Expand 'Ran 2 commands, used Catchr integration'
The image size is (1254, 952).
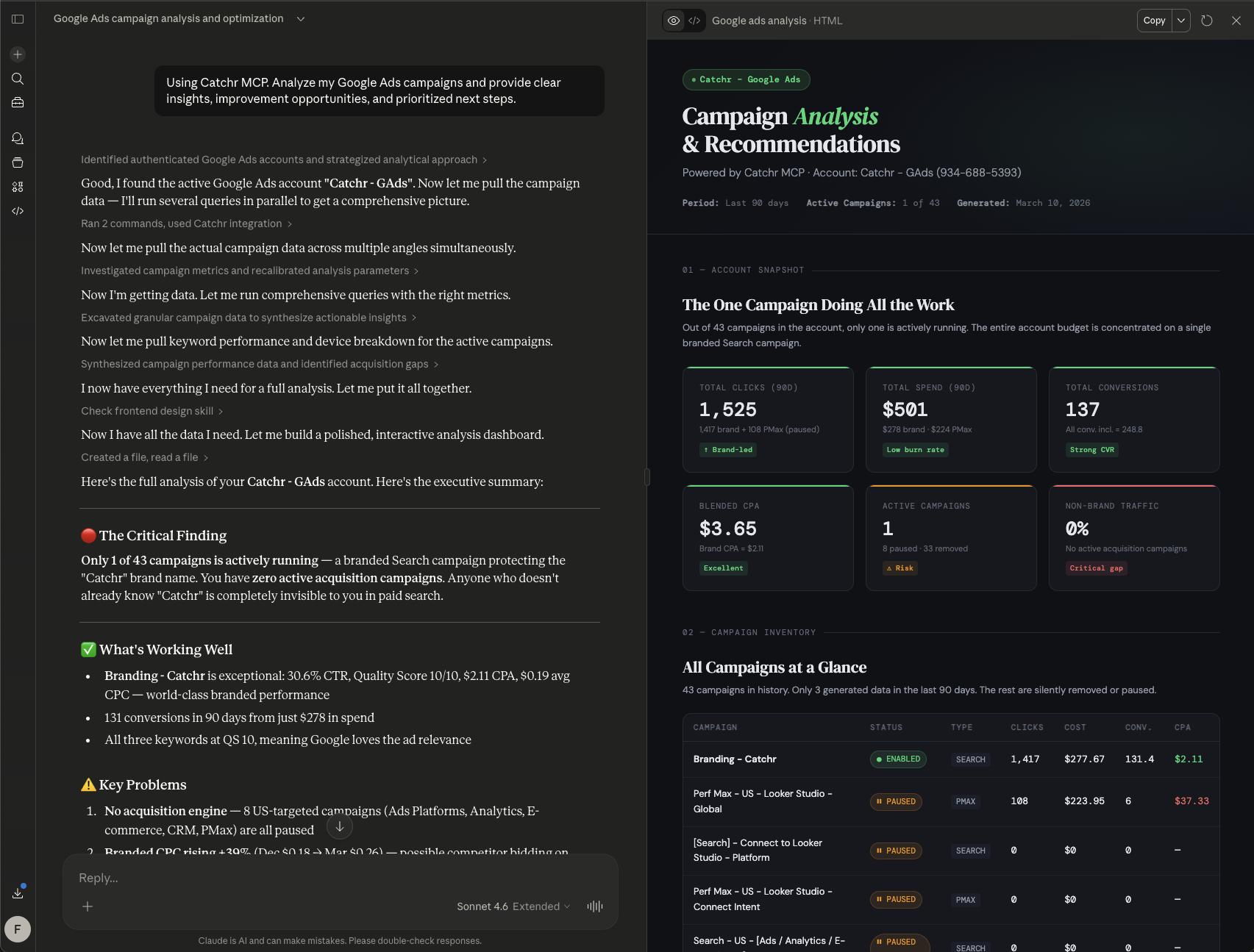click(x=187, y=223)
